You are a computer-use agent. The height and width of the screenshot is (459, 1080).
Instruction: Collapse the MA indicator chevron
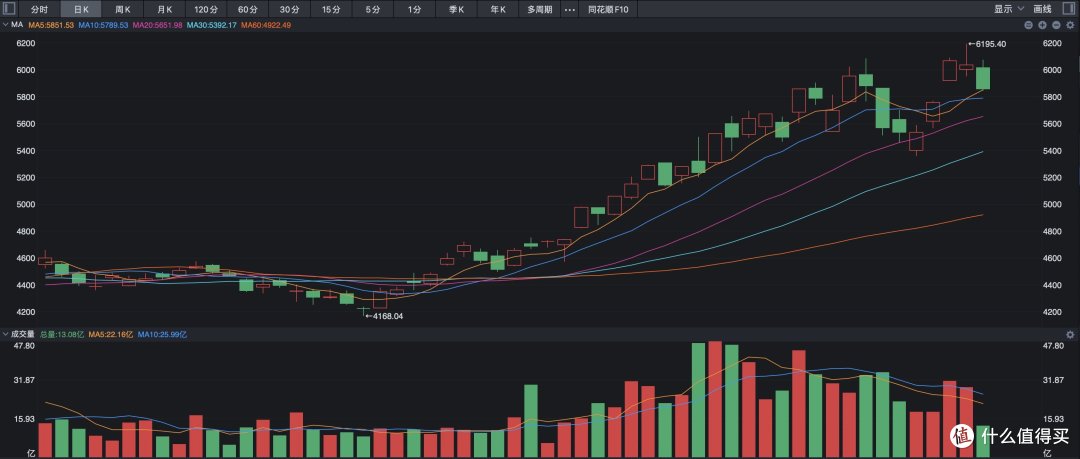tap(6, 25)
